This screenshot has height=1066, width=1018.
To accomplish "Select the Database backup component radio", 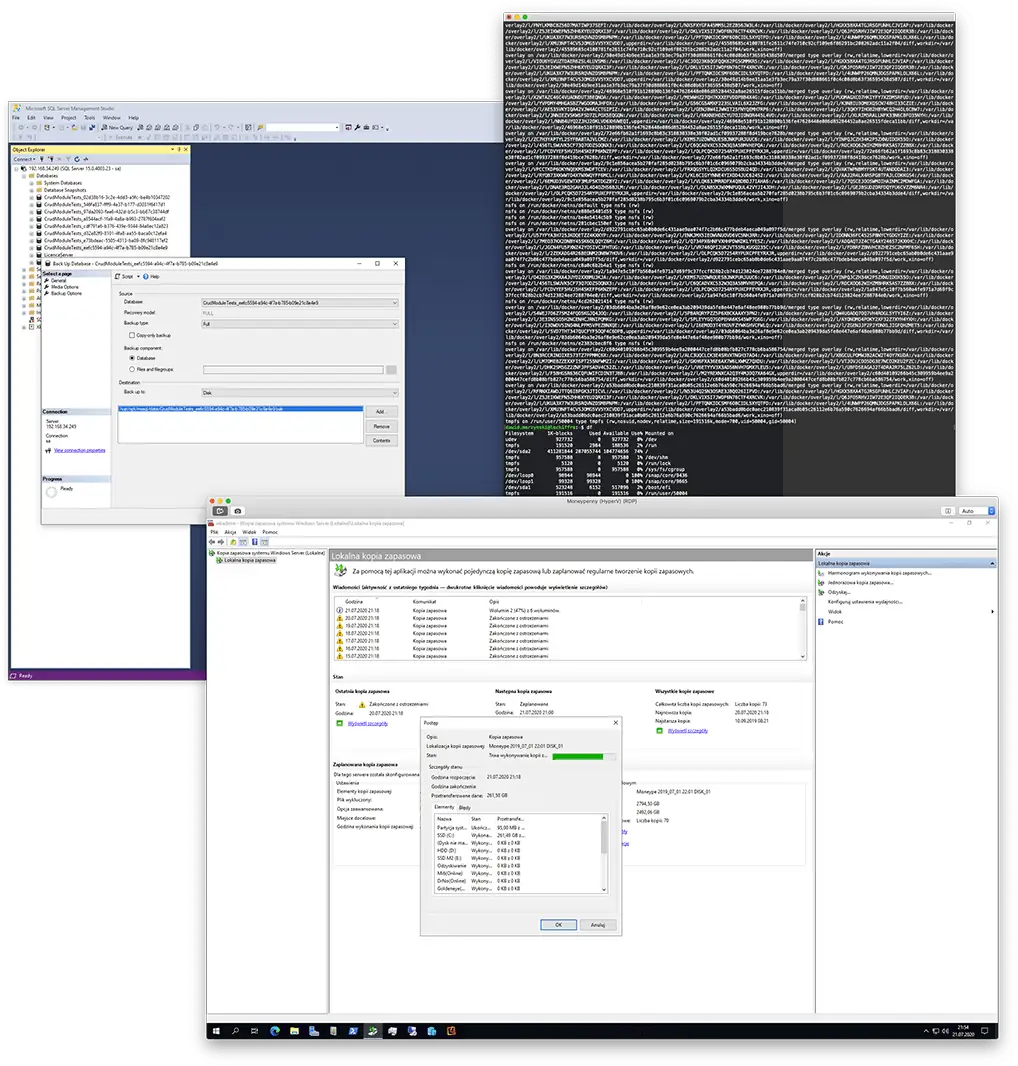I will [x=132, y=358].
